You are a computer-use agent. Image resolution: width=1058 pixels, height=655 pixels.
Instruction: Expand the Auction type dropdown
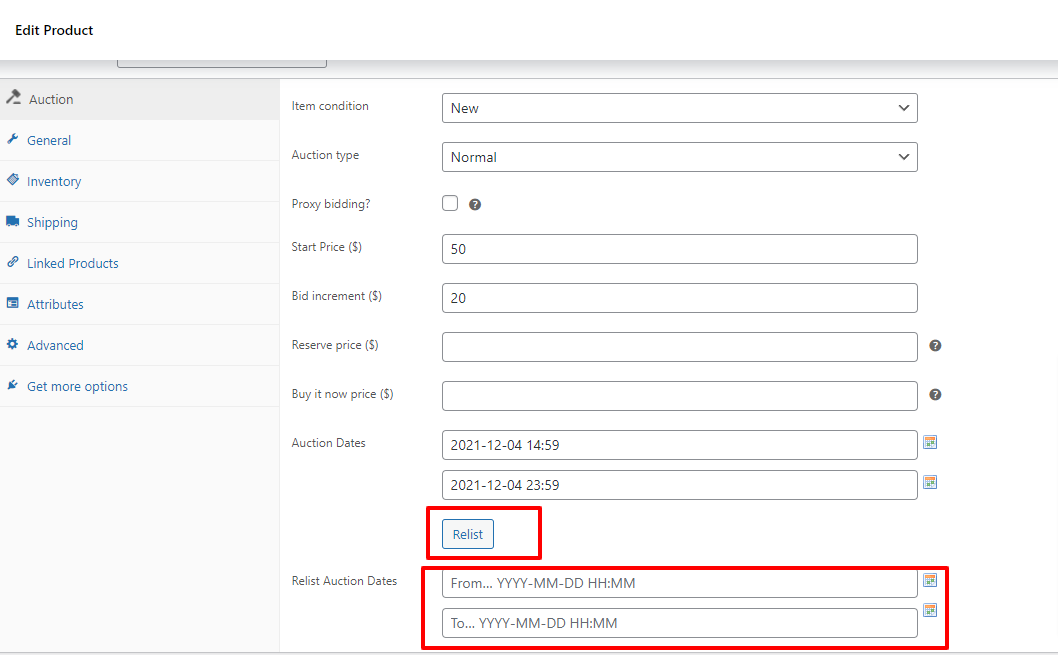pos(679,157)
